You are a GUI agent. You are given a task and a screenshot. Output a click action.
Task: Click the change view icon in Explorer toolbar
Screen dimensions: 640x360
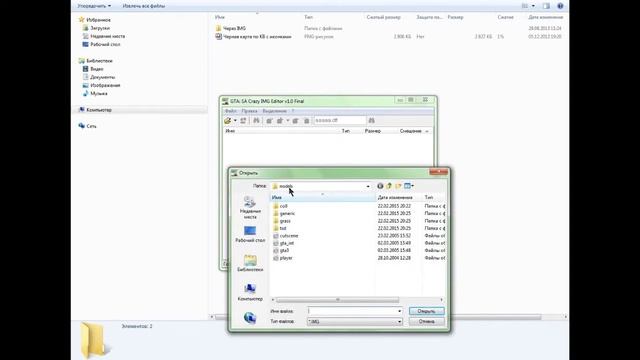525,6
